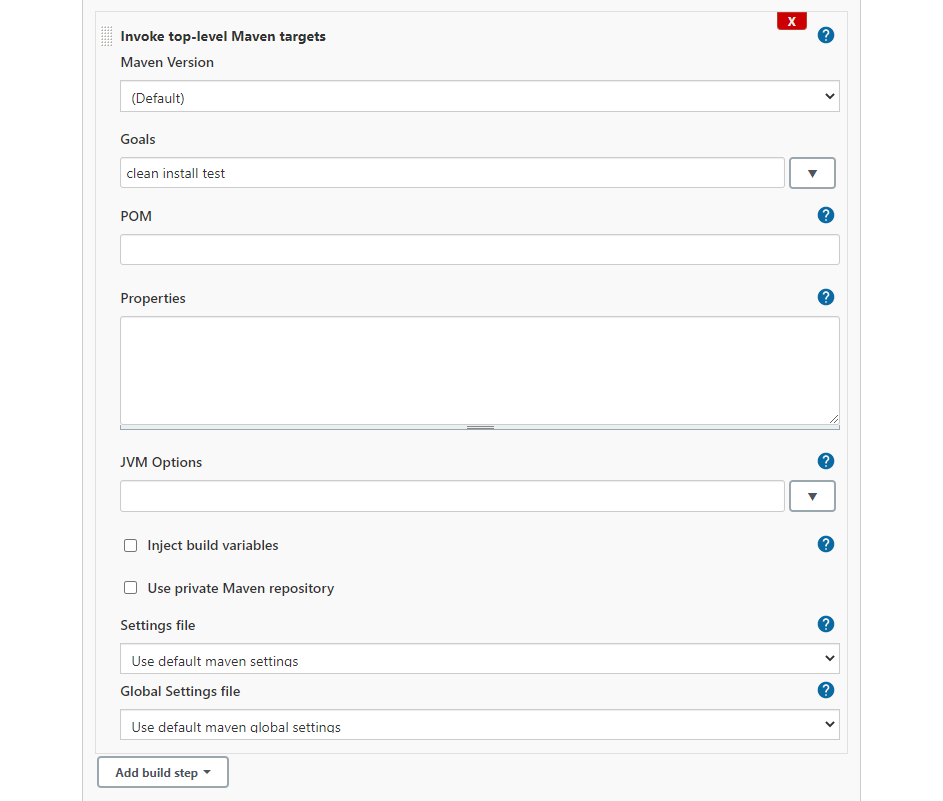Open the Global Settings file dropdown
This screenshot has height=801, width=943.
point(479,725)
